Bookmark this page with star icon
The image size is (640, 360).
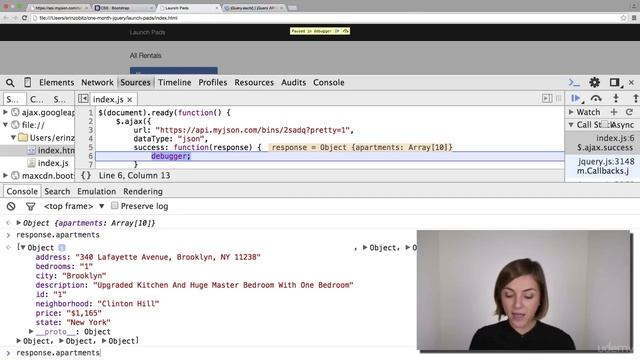coord(623,18)
